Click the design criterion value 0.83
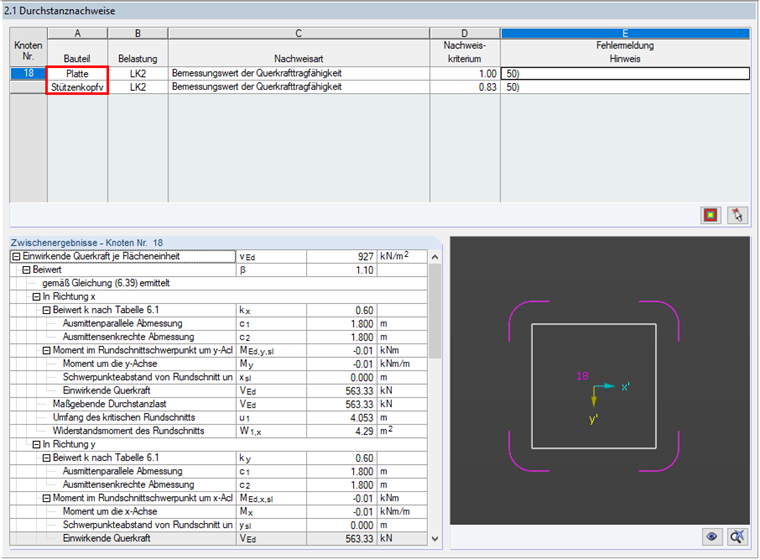760x560 pixels. tap(465, 87)
